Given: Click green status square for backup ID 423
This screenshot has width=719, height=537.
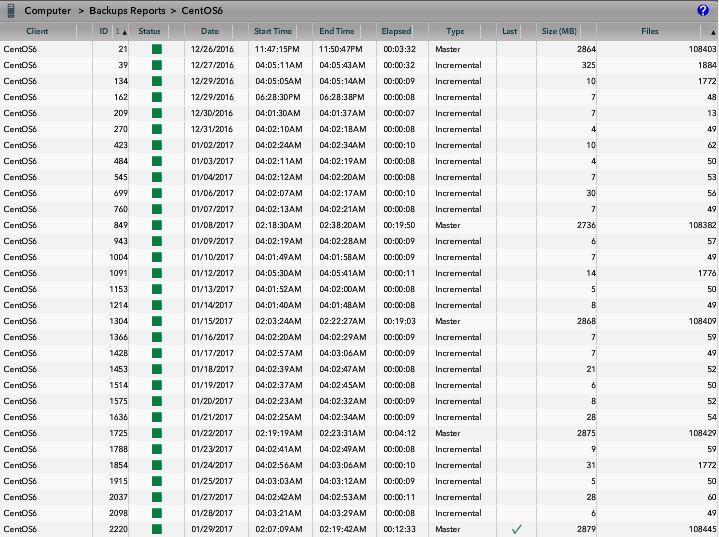Looking at the screenshot, I should click(x=157, y=145).
